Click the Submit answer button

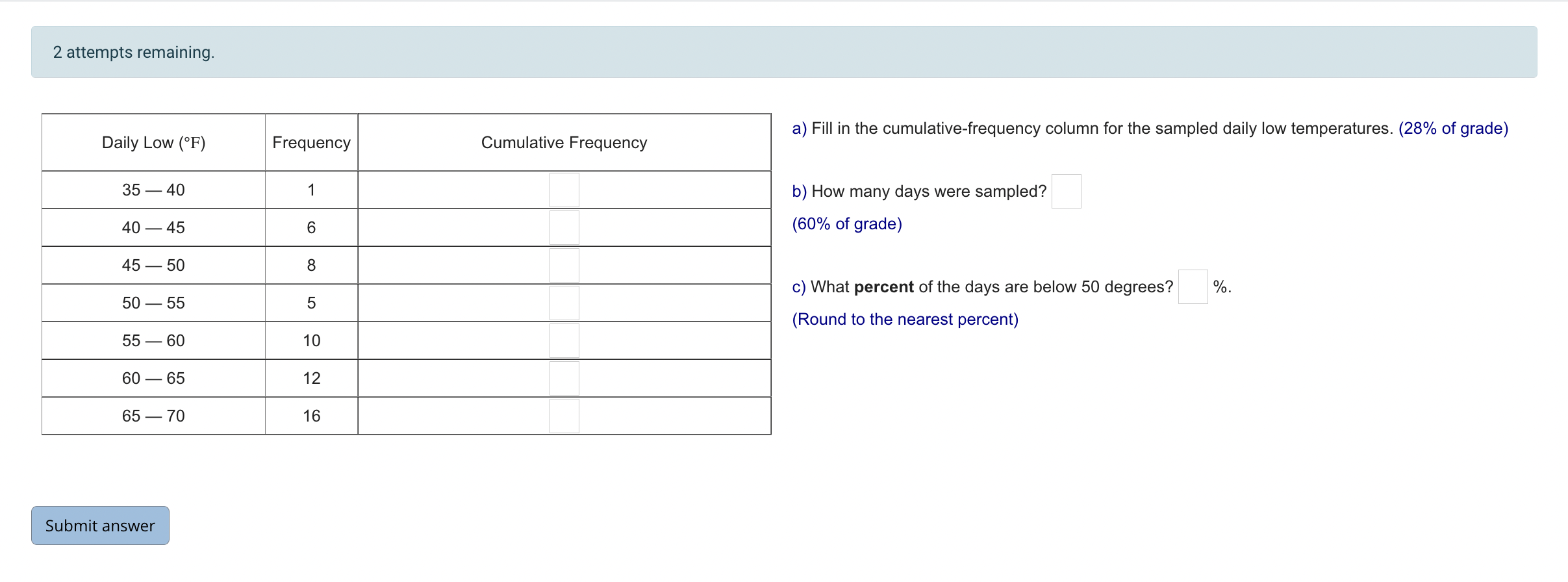click(100, 525)
